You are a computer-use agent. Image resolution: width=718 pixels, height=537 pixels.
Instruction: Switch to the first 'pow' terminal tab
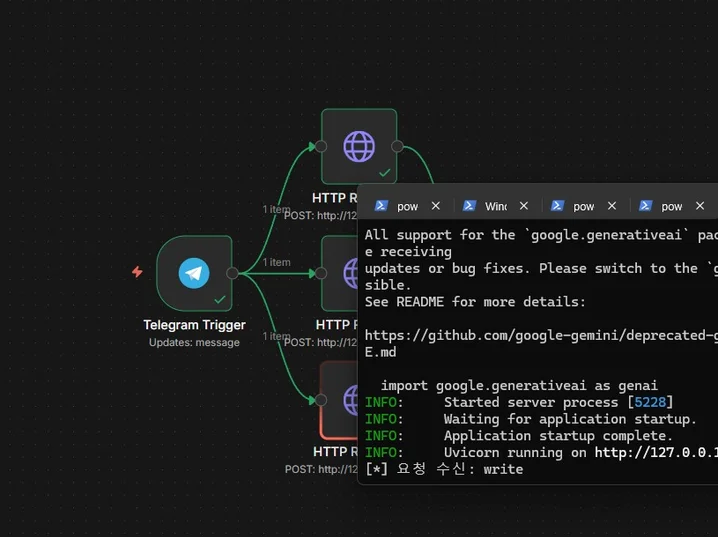point(407,206)
